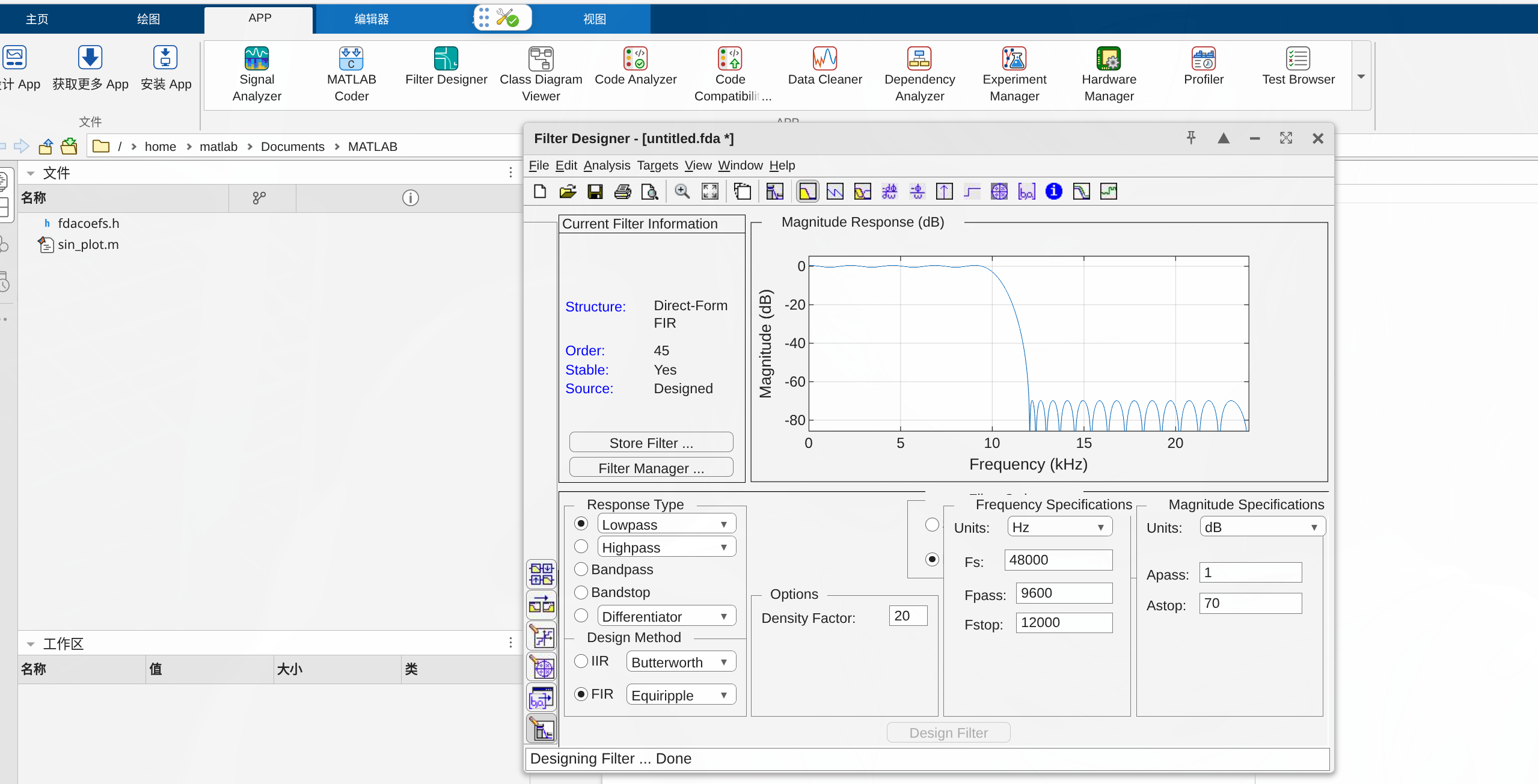This screenshot has height=784, width=1538.
Task: Click the Full View Analysis icon
Action: click(743, 192)
